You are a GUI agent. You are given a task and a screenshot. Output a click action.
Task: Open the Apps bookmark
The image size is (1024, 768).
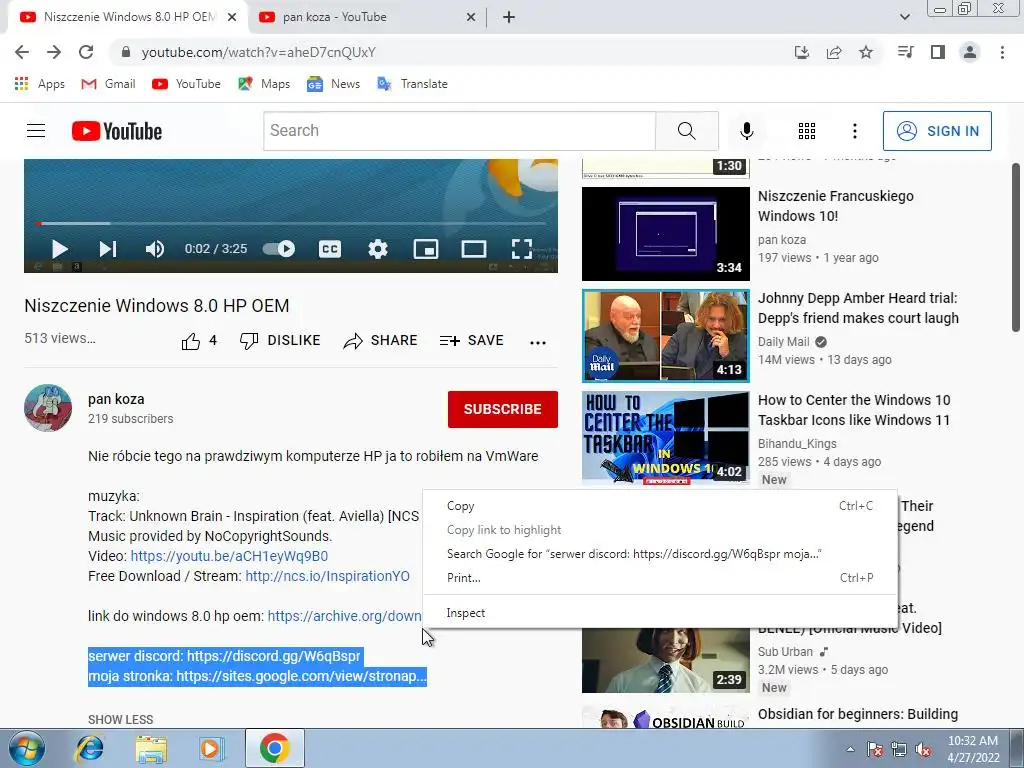tap(39, 84)
